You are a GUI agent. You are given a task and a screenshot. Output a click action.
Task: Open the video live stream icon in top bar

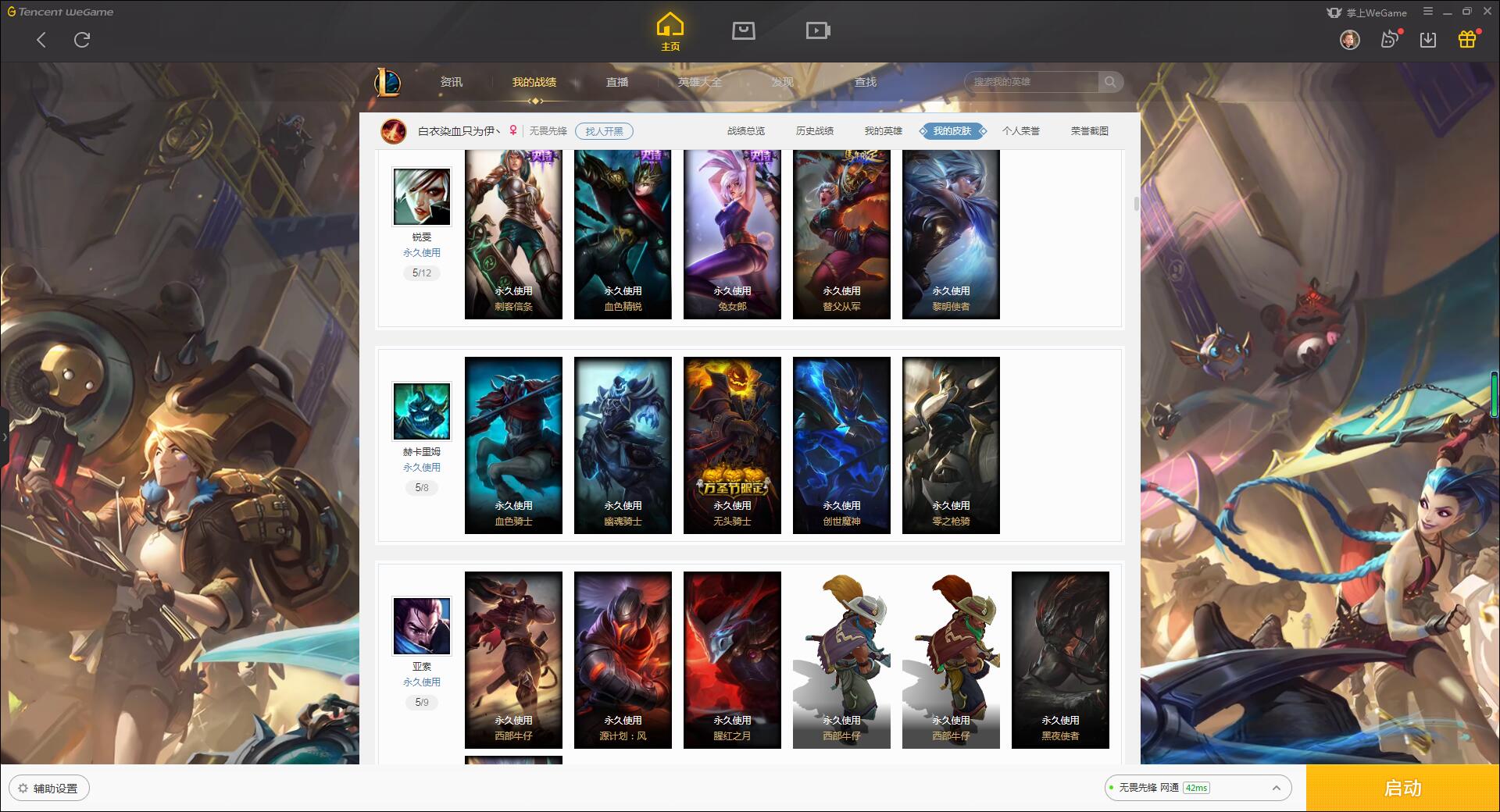[818, 30]
